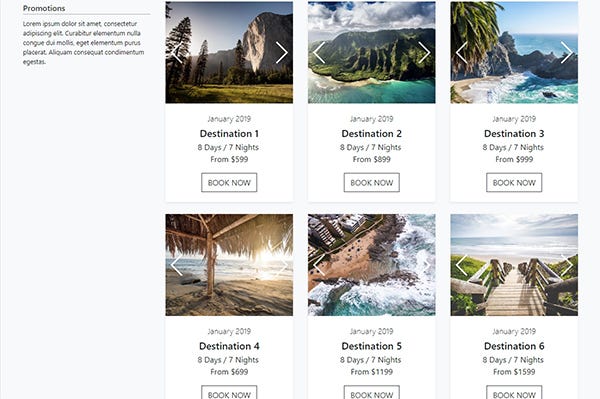Click Book Now under Destination 6
Viewport: 600px width, 399px height.
(514, 392)
